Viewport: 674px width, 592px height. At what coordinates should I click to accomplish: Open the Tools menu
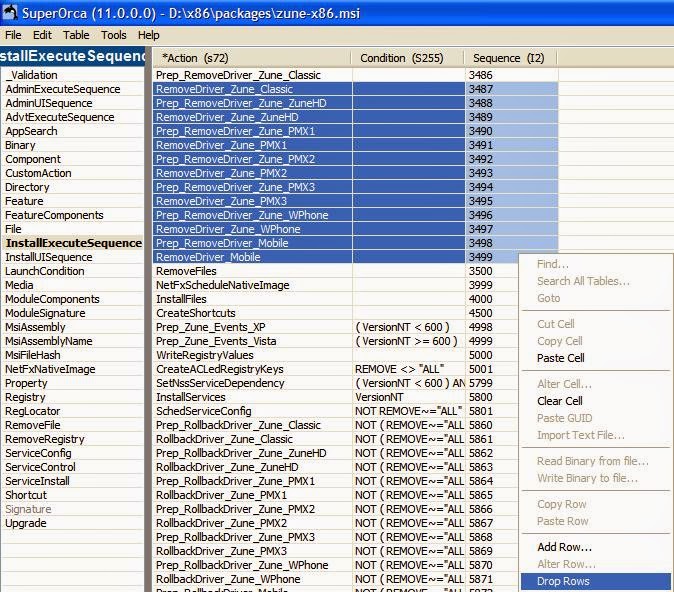click(x=113, y=35)
